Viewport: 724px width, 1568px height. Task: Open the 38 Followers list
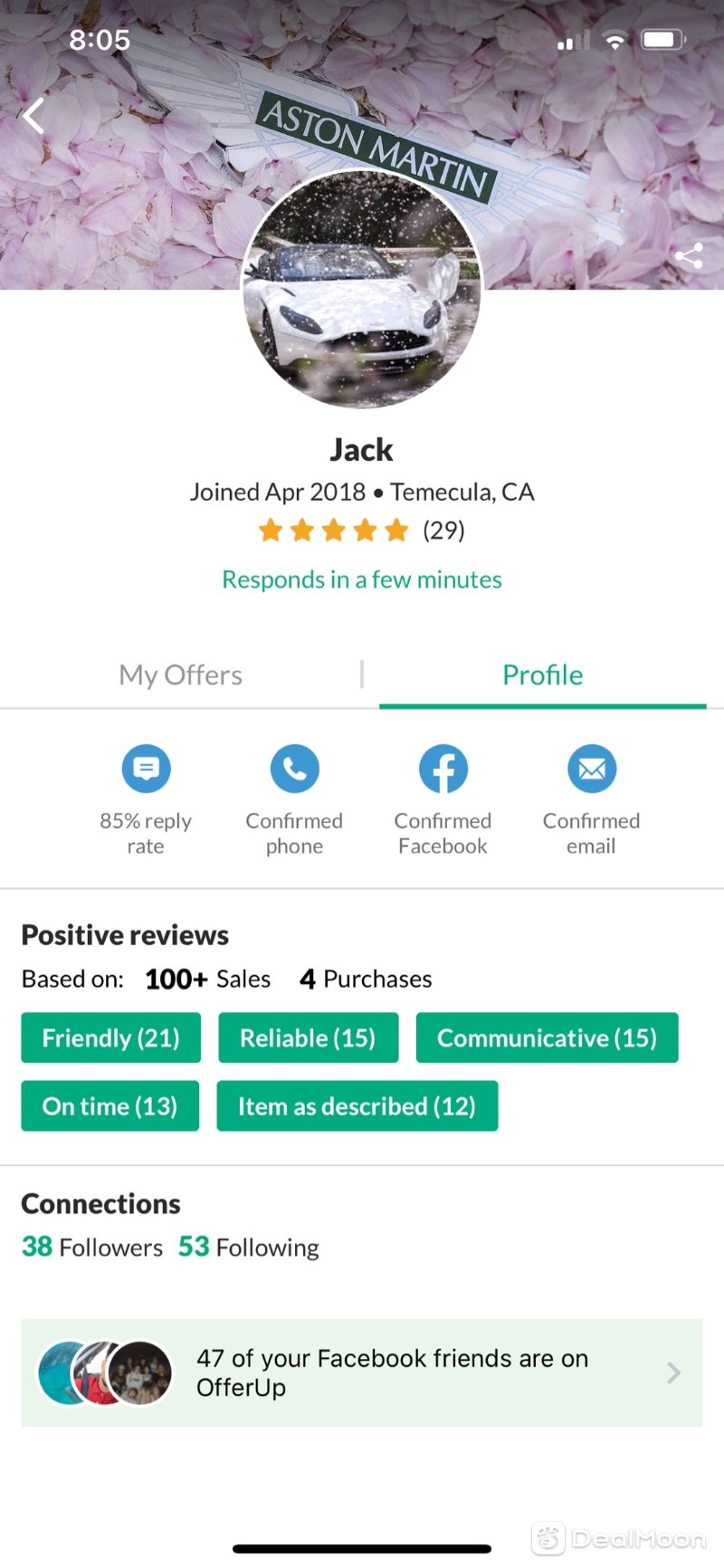click(92, 1247)
